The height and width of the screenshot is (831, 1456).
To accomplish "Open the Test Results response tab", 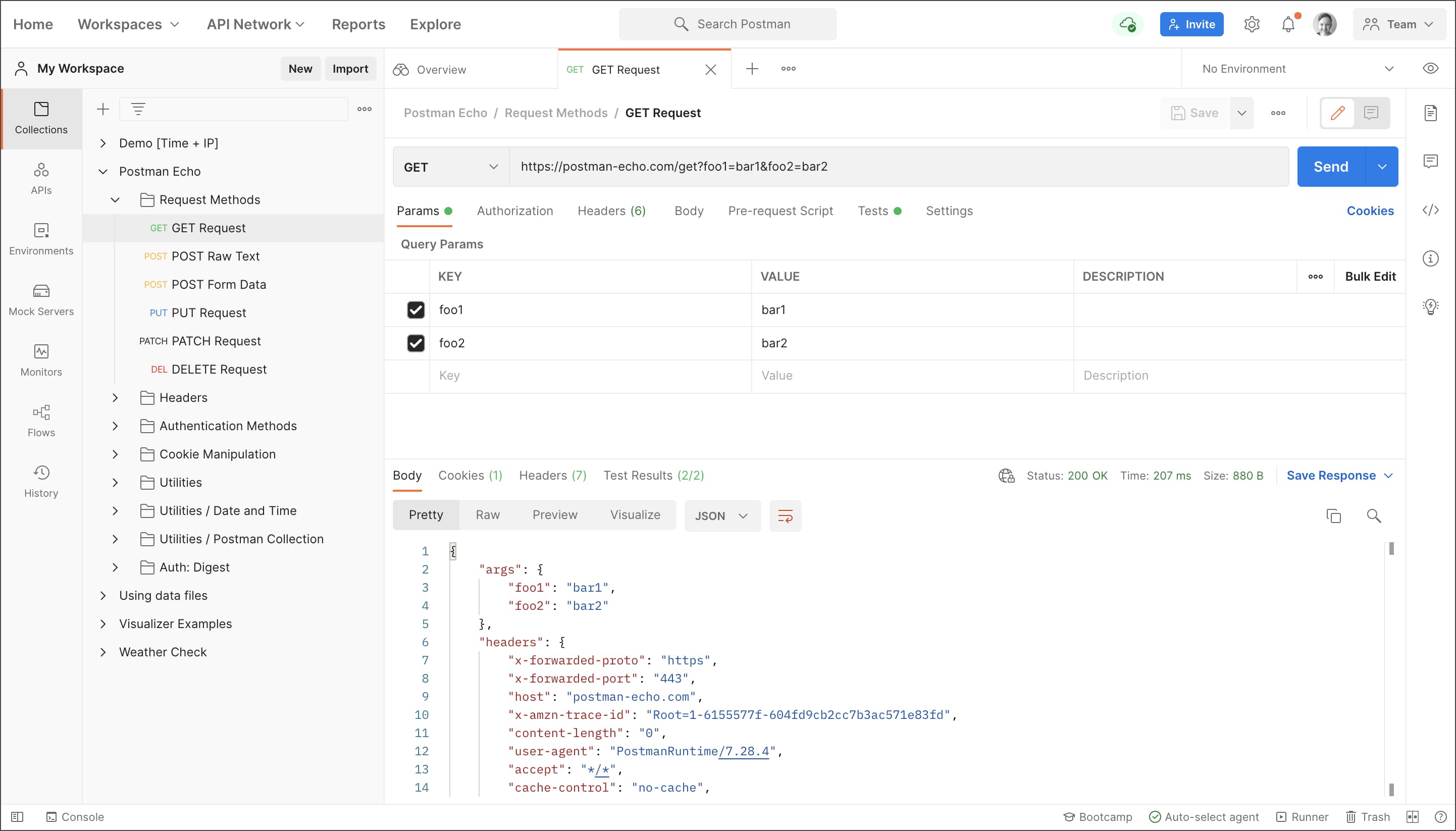I will (653, 476).
